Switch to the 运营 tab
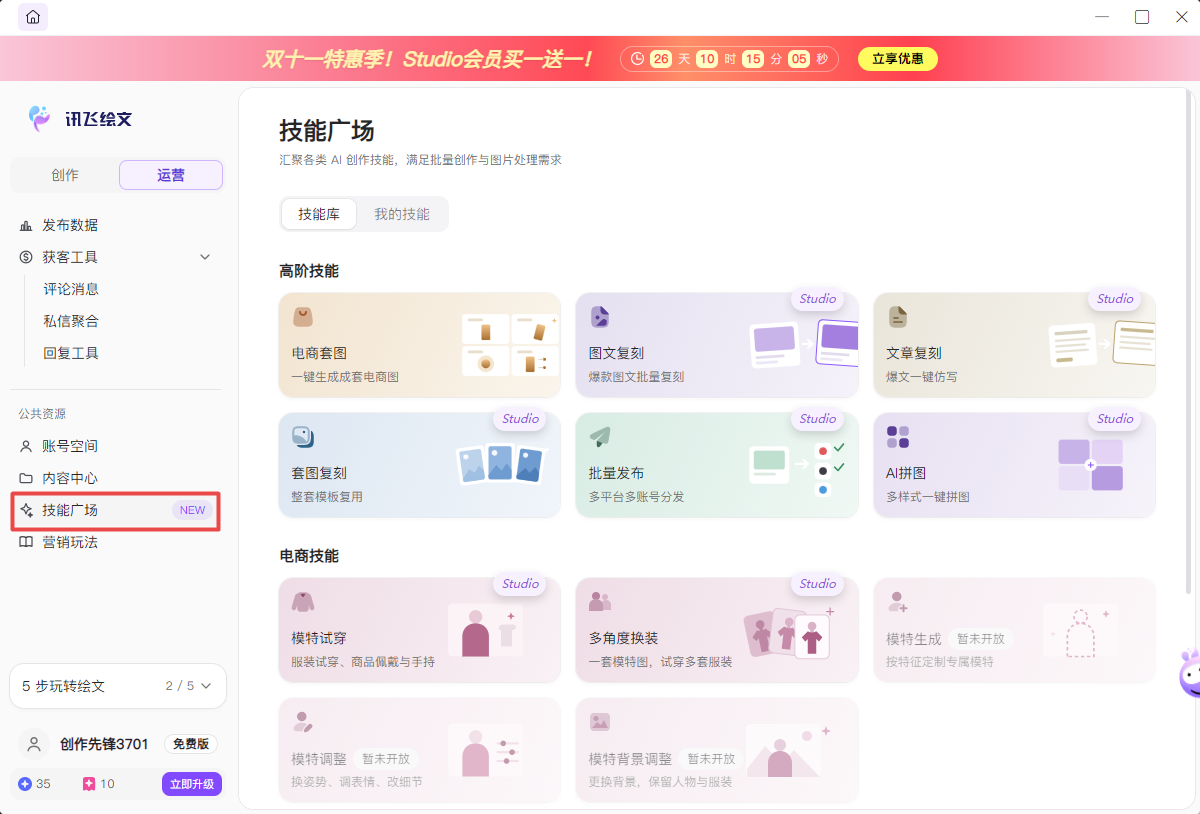Viewport: 1200px width, 814px height. click(x=171, y=175)
